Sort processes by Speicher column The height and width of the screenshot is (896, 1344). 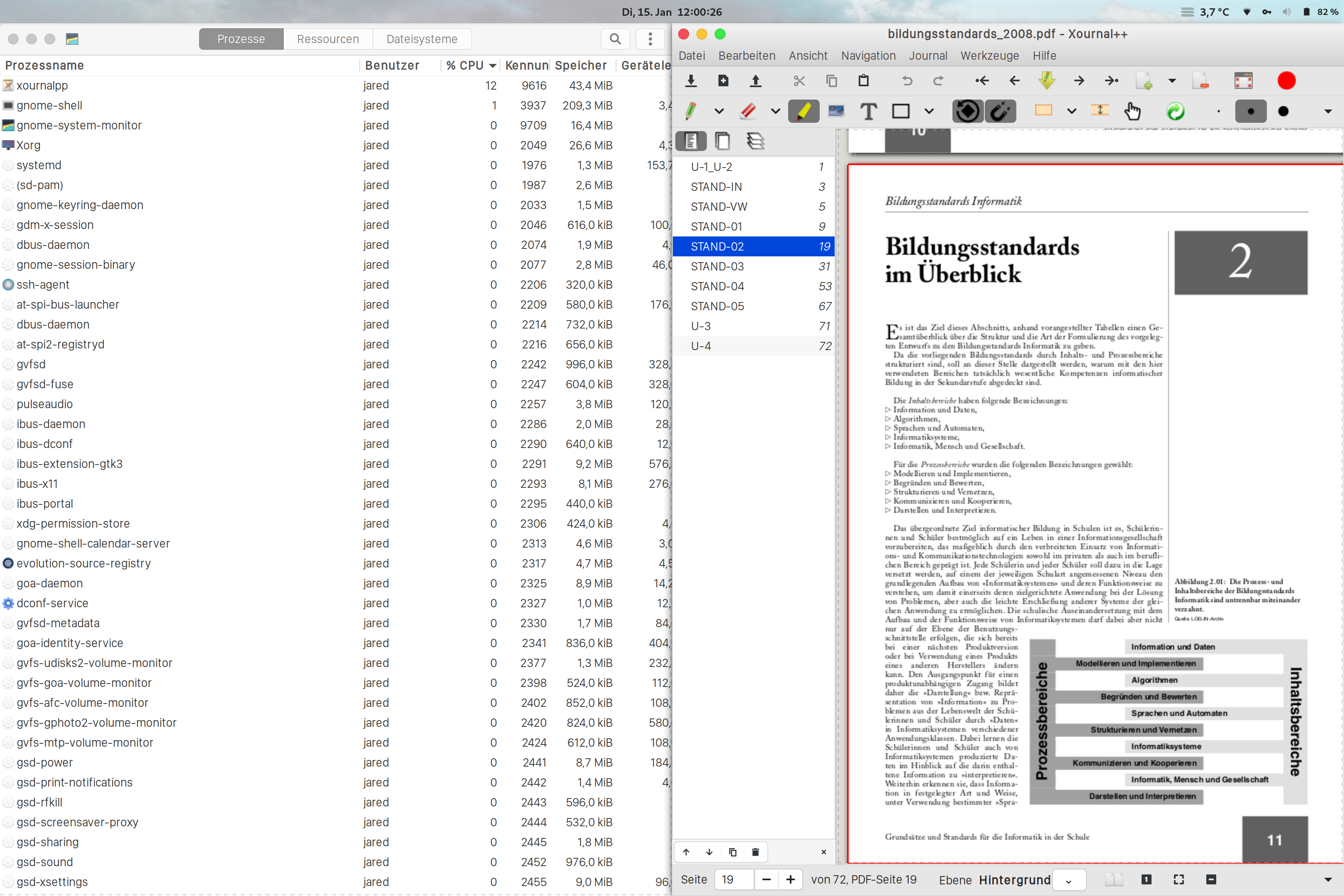pos(580,65)
